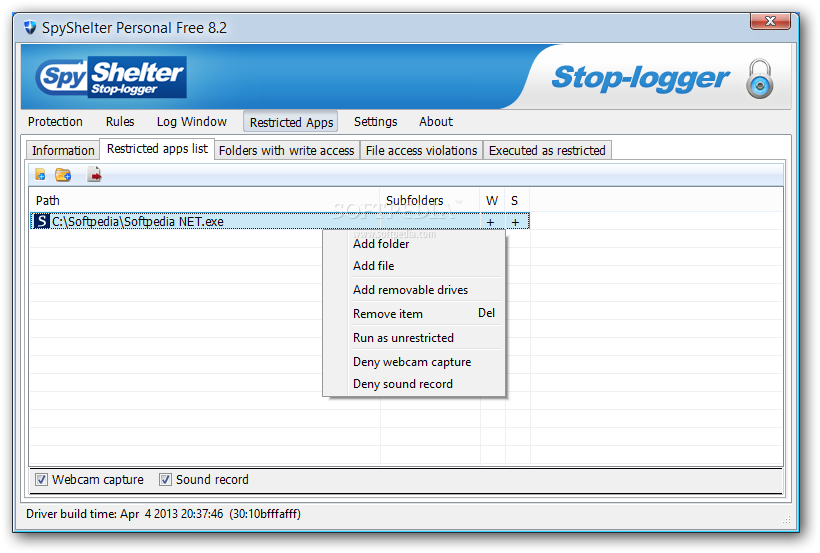Viewport: 820px width, 553px height.
Task: Choose Add file from the context menu
Action: [x=414, y=266]
